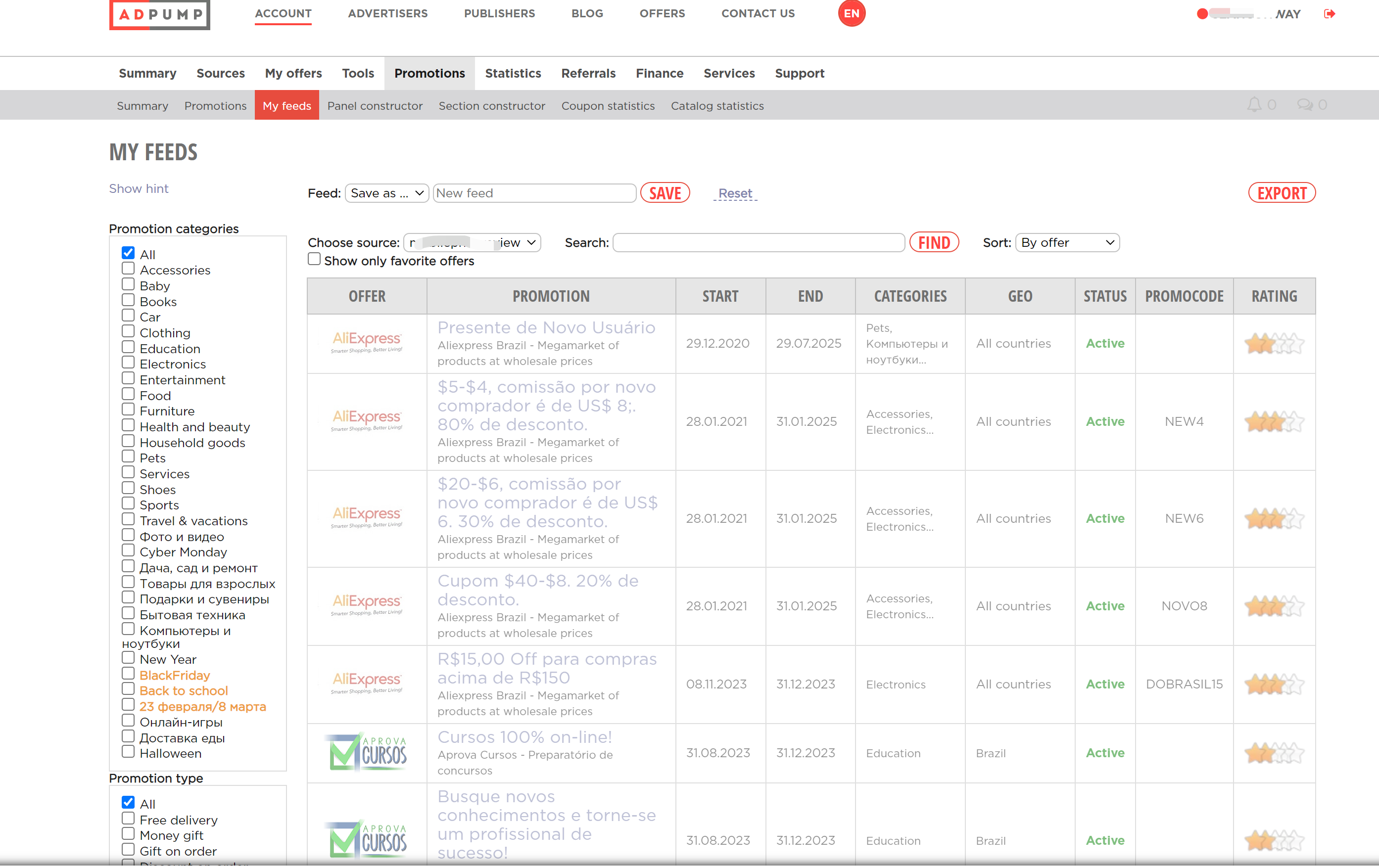Screen dimensions: 1379x868
Task: Click Aprova Cursos logo for Cursos 100% on-line
Action: click(x=367, y=752)
